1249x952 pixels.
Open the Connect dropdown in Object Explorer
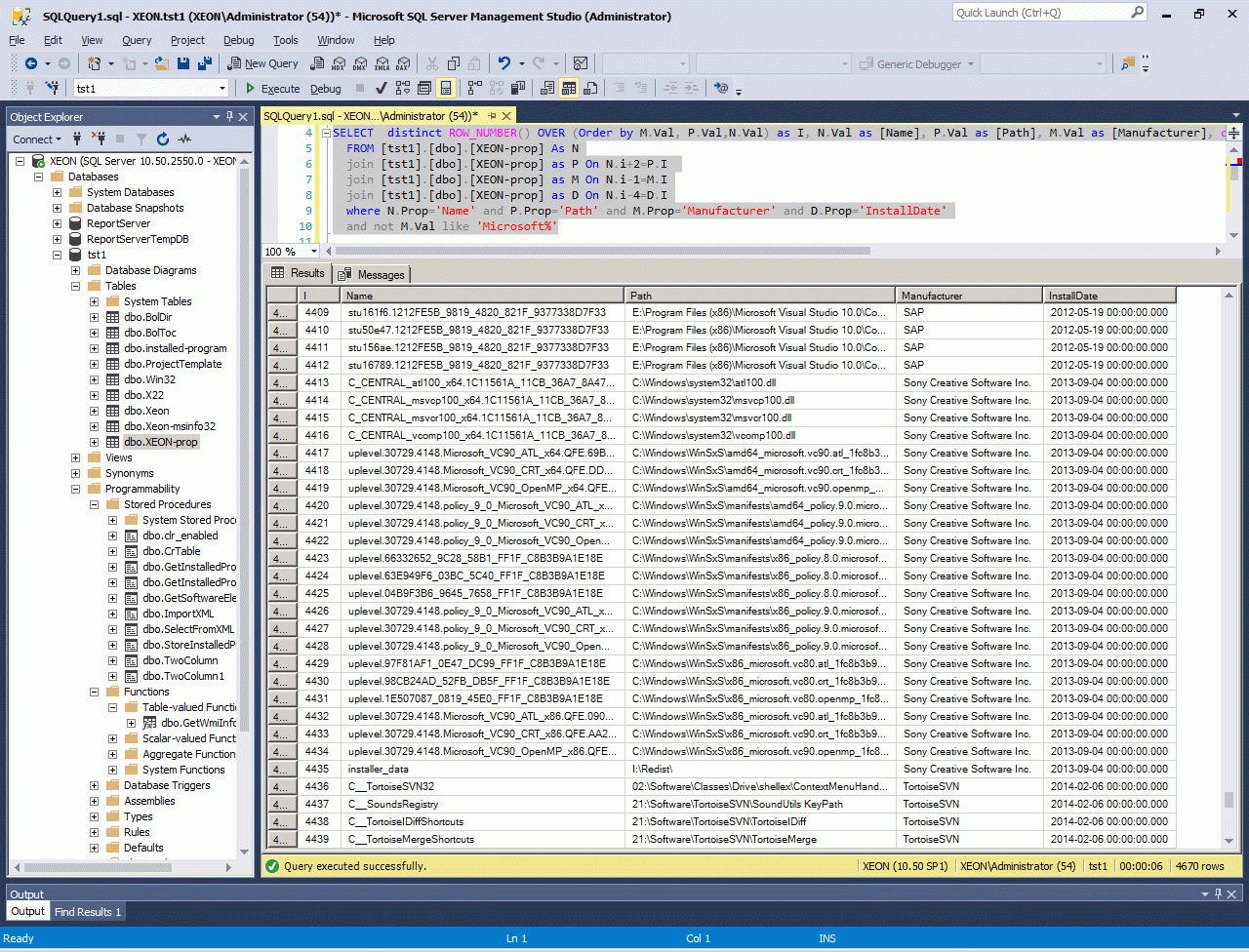tap(38, 139)
